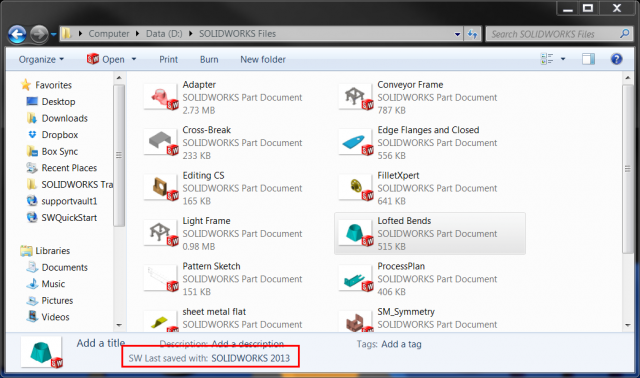Click Lofted Bends preview thumbnail in details pane

coord(42,352)
